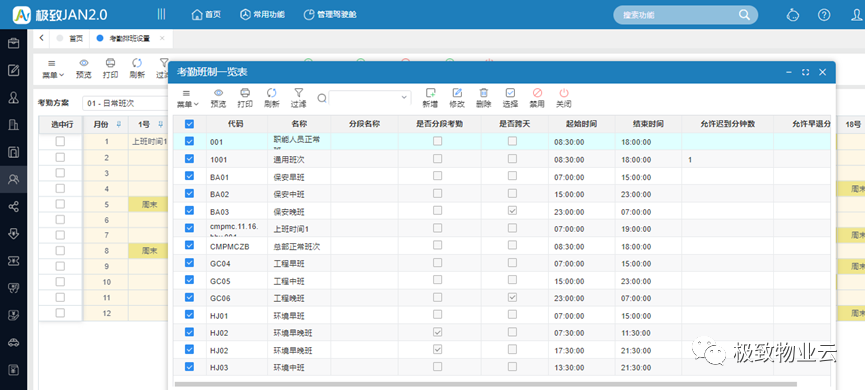Open the people icon in the left sidebar

[x=13, y=178]
